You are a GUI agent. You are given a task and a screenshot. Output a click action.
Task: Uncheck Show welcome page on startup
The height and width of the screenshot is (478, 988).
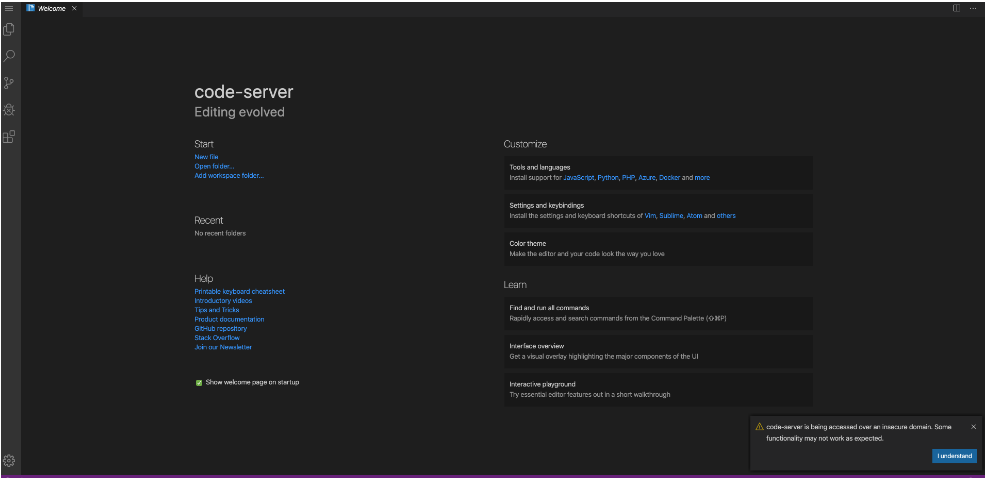198,382
